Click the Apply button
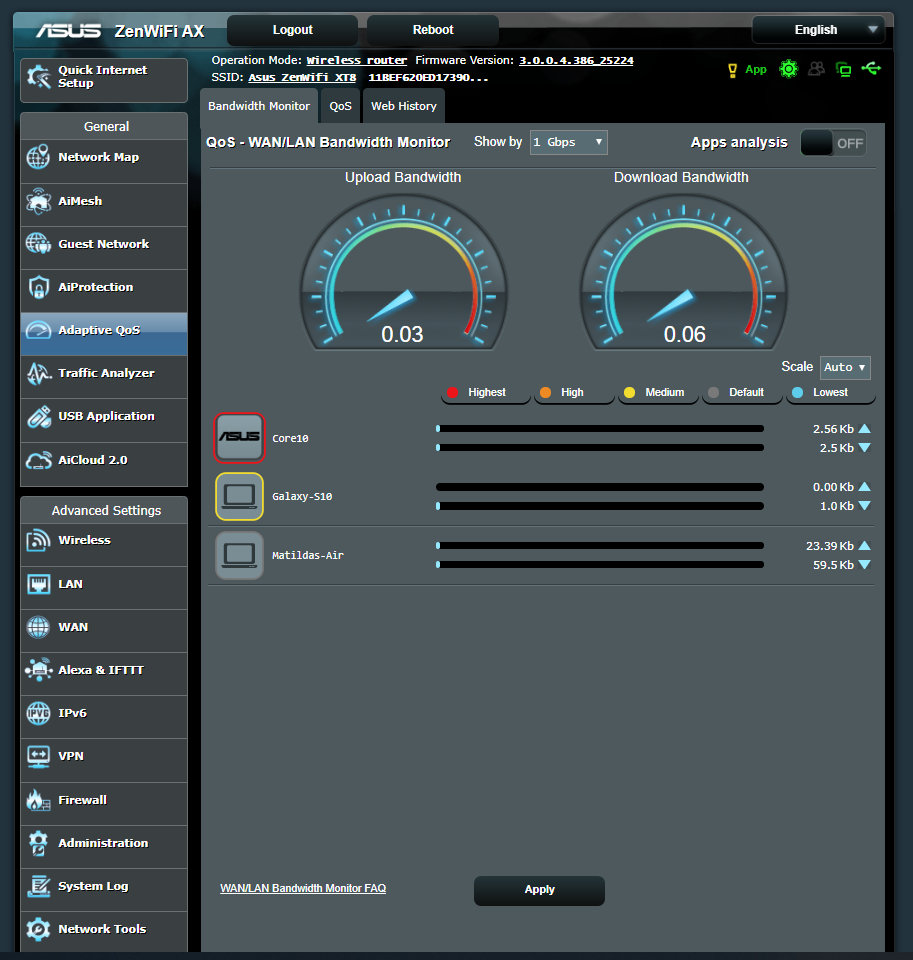Screen dimensions: 913x960 pos(539,890)
